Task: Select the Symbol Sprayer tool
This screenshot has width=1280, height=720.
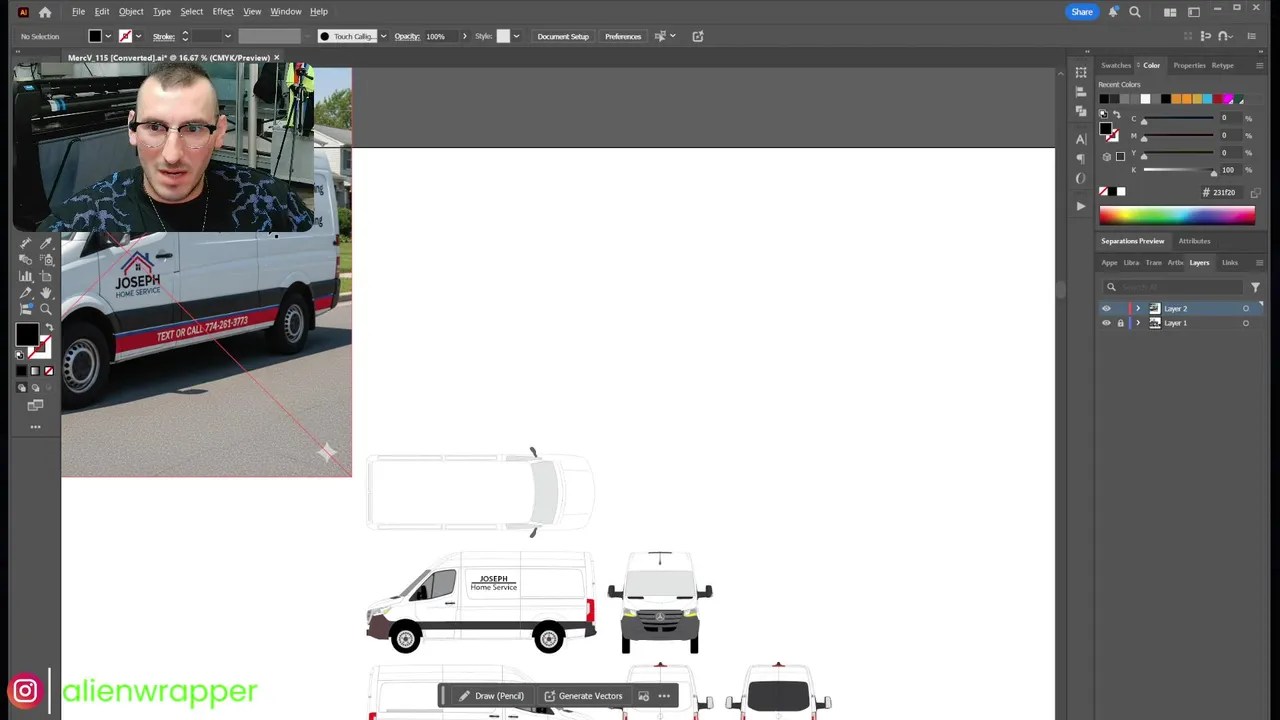Action: click(47, 259)
